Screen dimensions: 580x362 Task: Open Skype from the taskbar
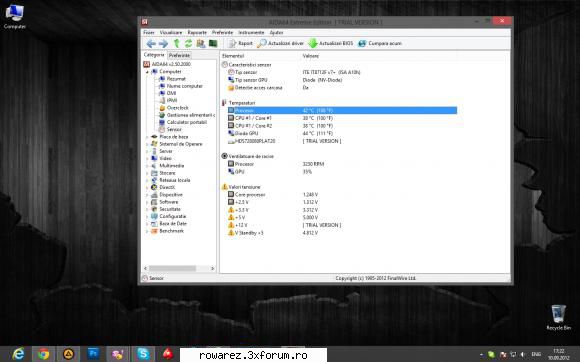(143, 354)
